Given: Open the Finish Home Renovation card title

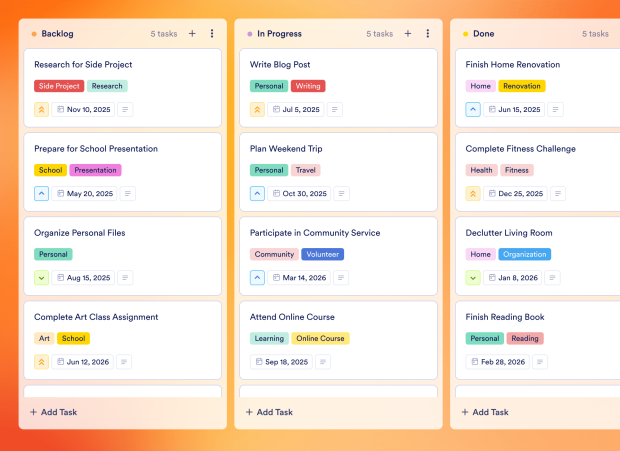Looking at the screenshot, I should pos(513,65).
